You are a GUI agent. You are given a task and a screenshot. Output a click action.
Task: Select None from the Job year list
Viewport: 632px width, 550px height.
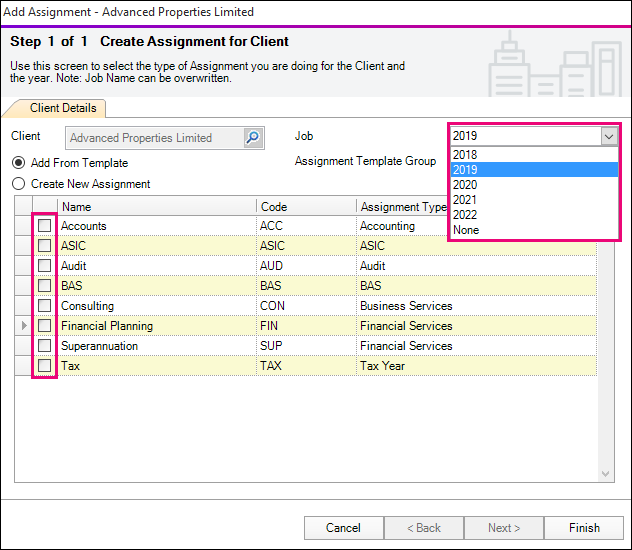(x=465, y=230)
